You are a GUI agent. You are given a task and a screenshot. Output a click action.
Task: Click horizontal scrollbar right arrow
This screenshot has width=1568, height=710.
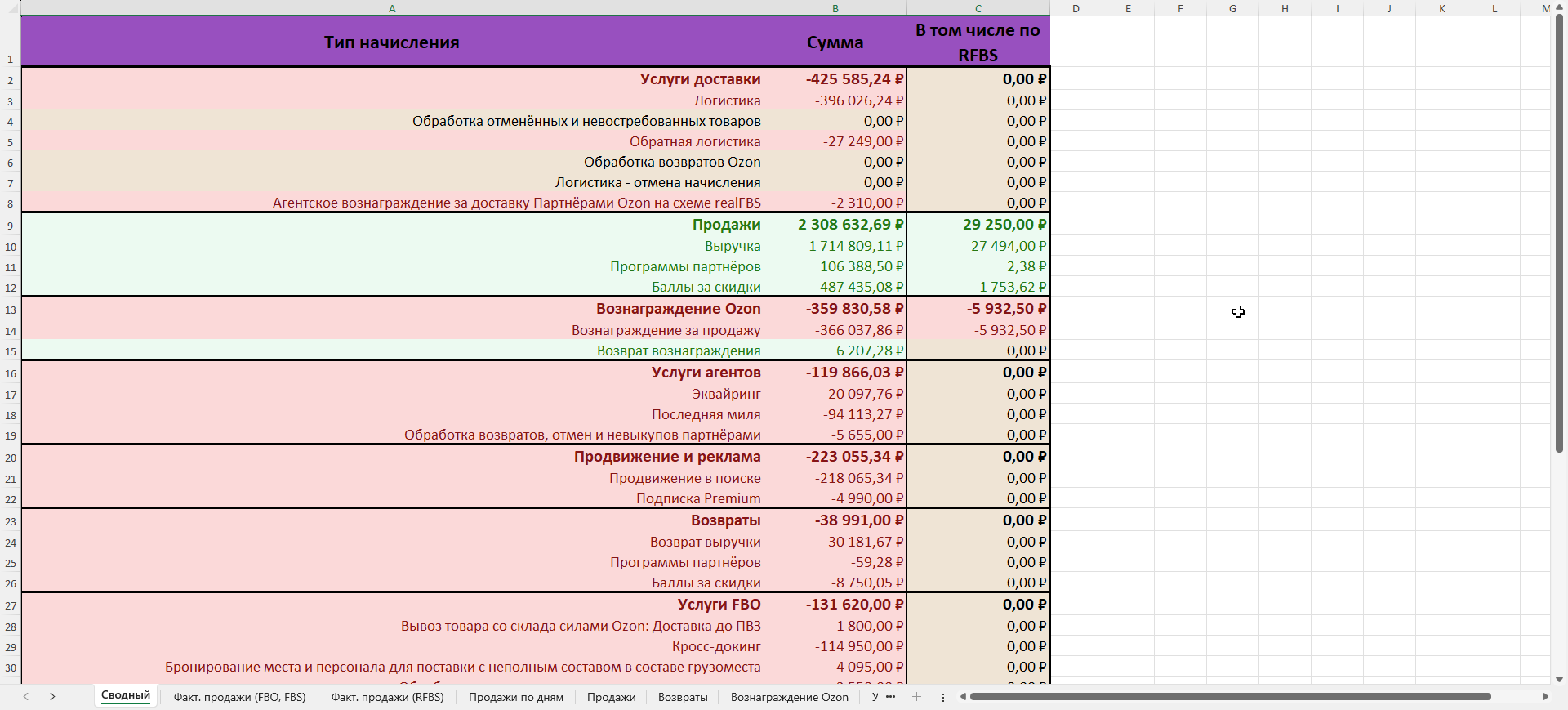point(1545,697)
